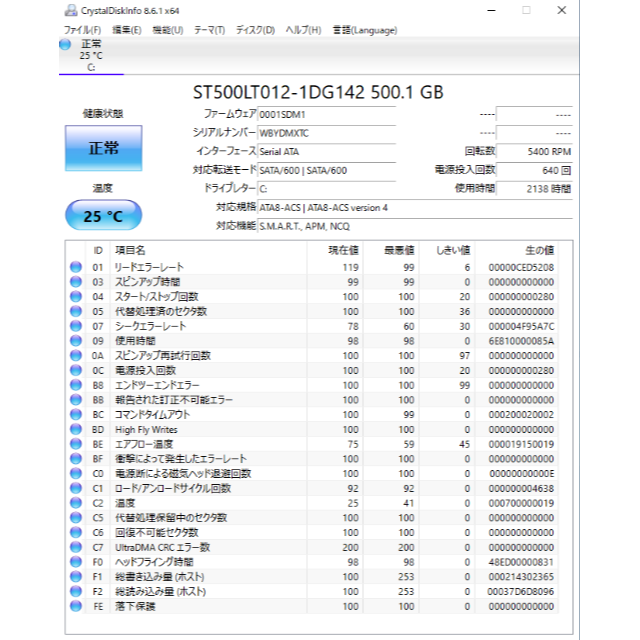Click status orb for 01 リードエラーレート
This screenshot has height=640, width=640.
(76, 267)
